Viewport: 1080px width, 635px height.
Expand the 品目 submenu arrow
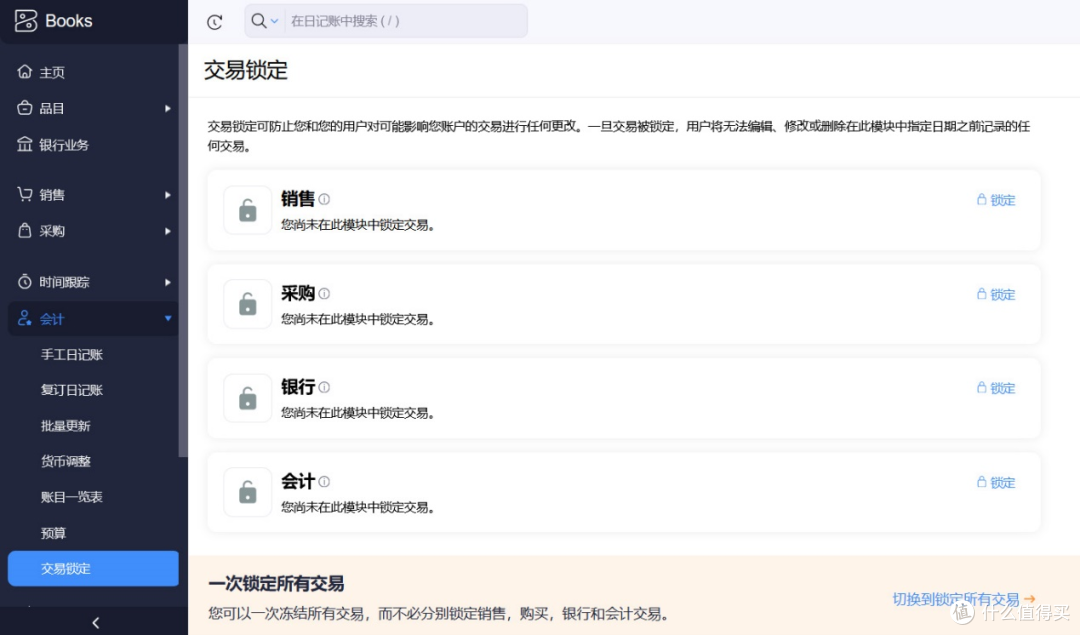tap(167, 109)
